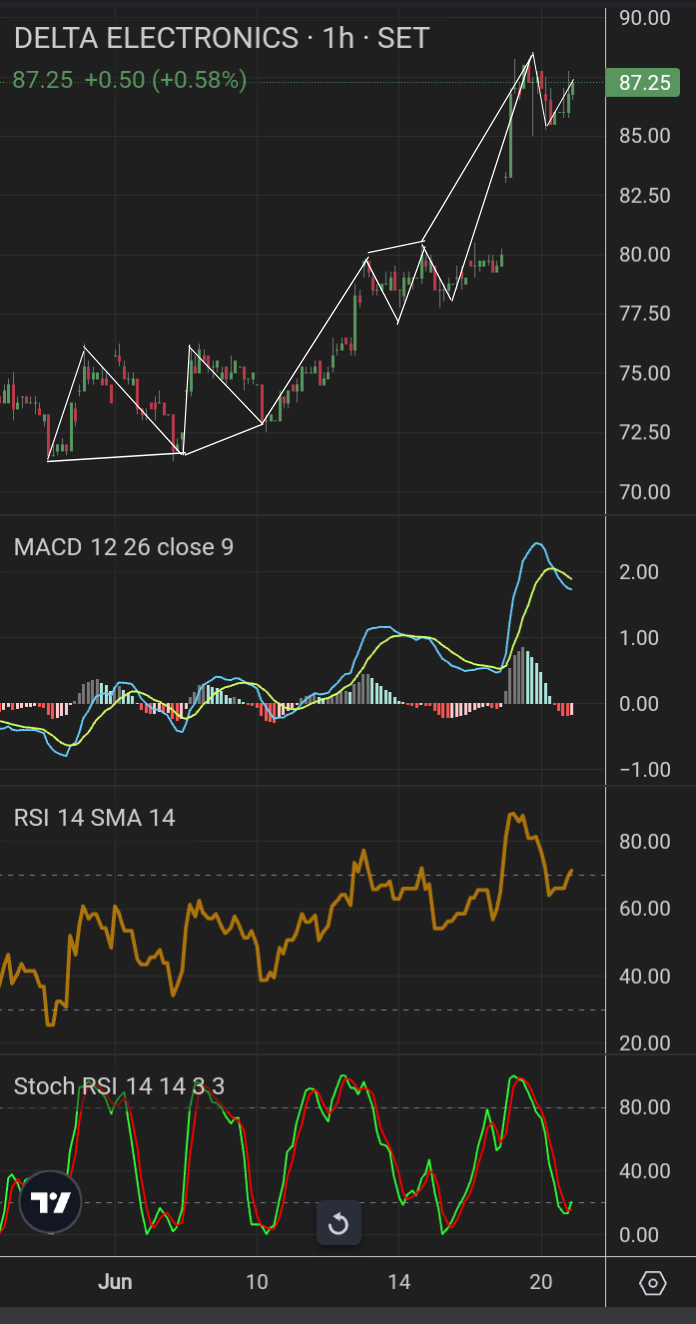Click the Jun label on the time axis
The width and height of the screenshot is (696, 1324).
[x=115, y=1282]
